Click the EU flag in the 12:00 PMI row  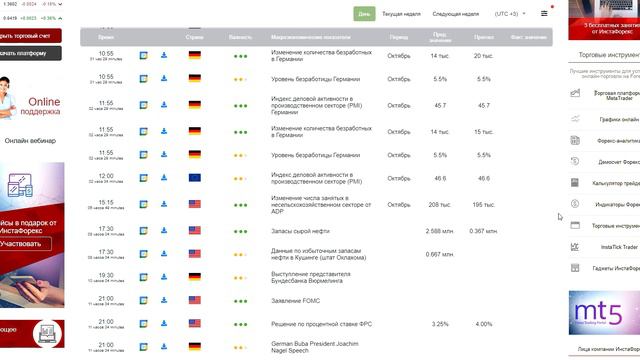(x=195, y=178)
